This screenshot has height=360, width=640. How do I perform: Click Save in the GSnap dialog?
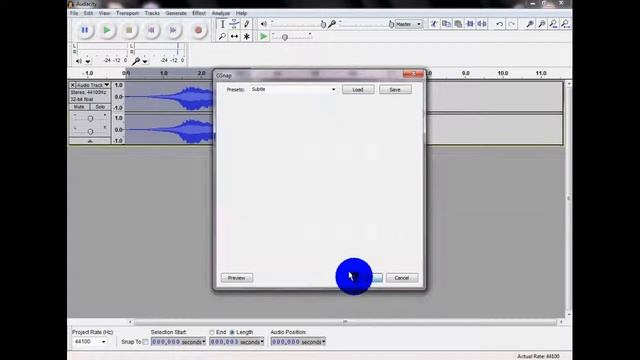click(x=395, y=89)
